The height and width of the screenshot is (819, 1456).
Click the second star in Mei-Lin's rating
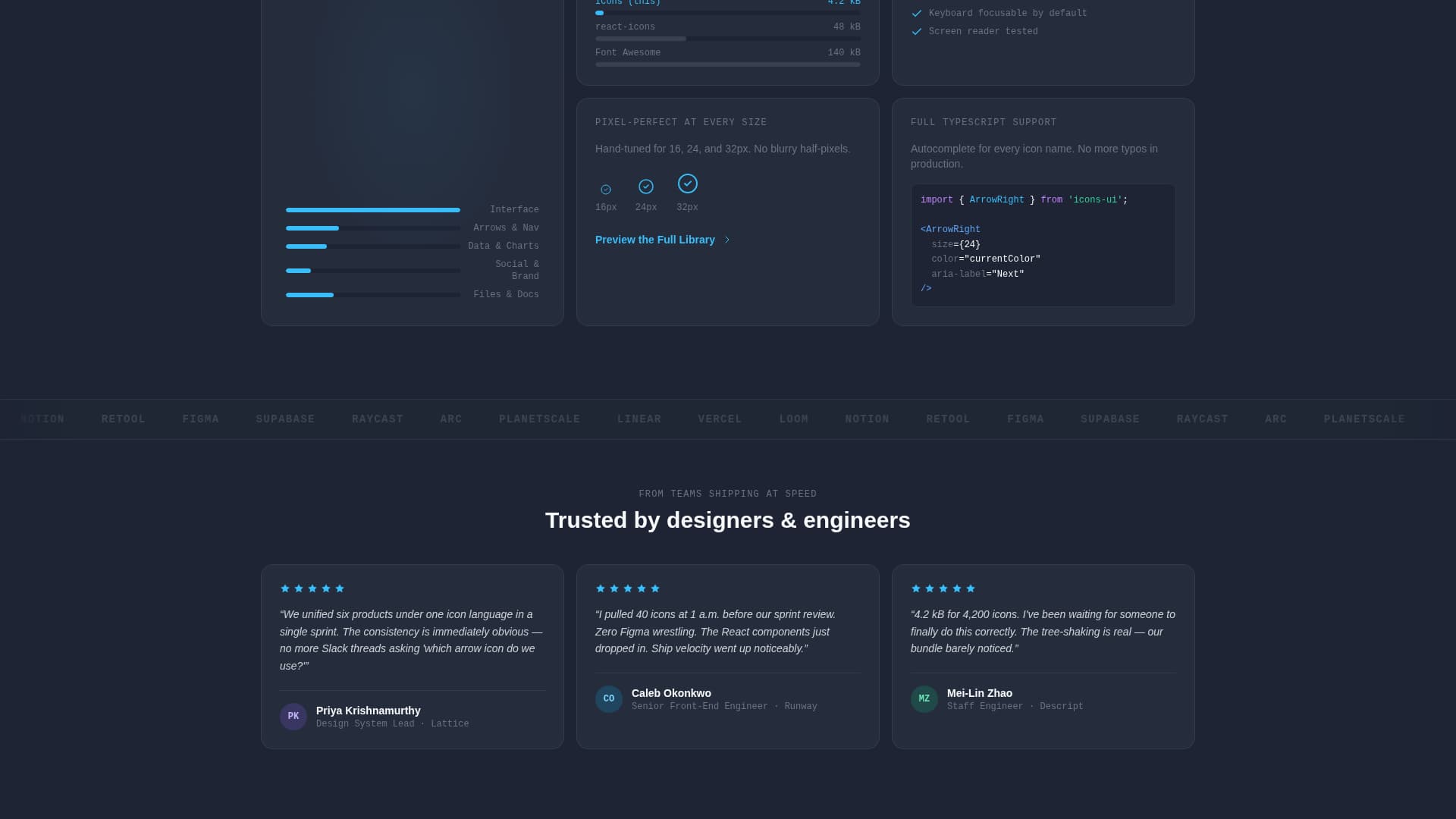(x=930, y=588)
